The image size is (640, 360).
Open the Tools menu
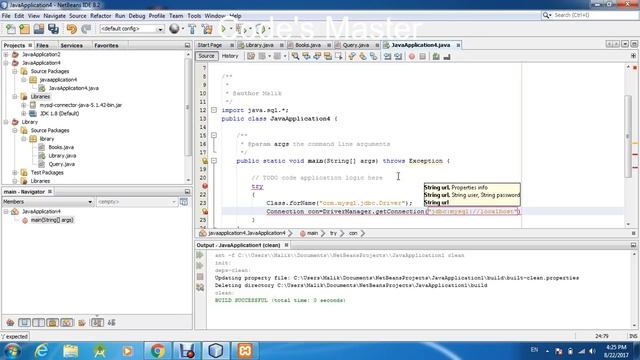click(x=194, y=16)
